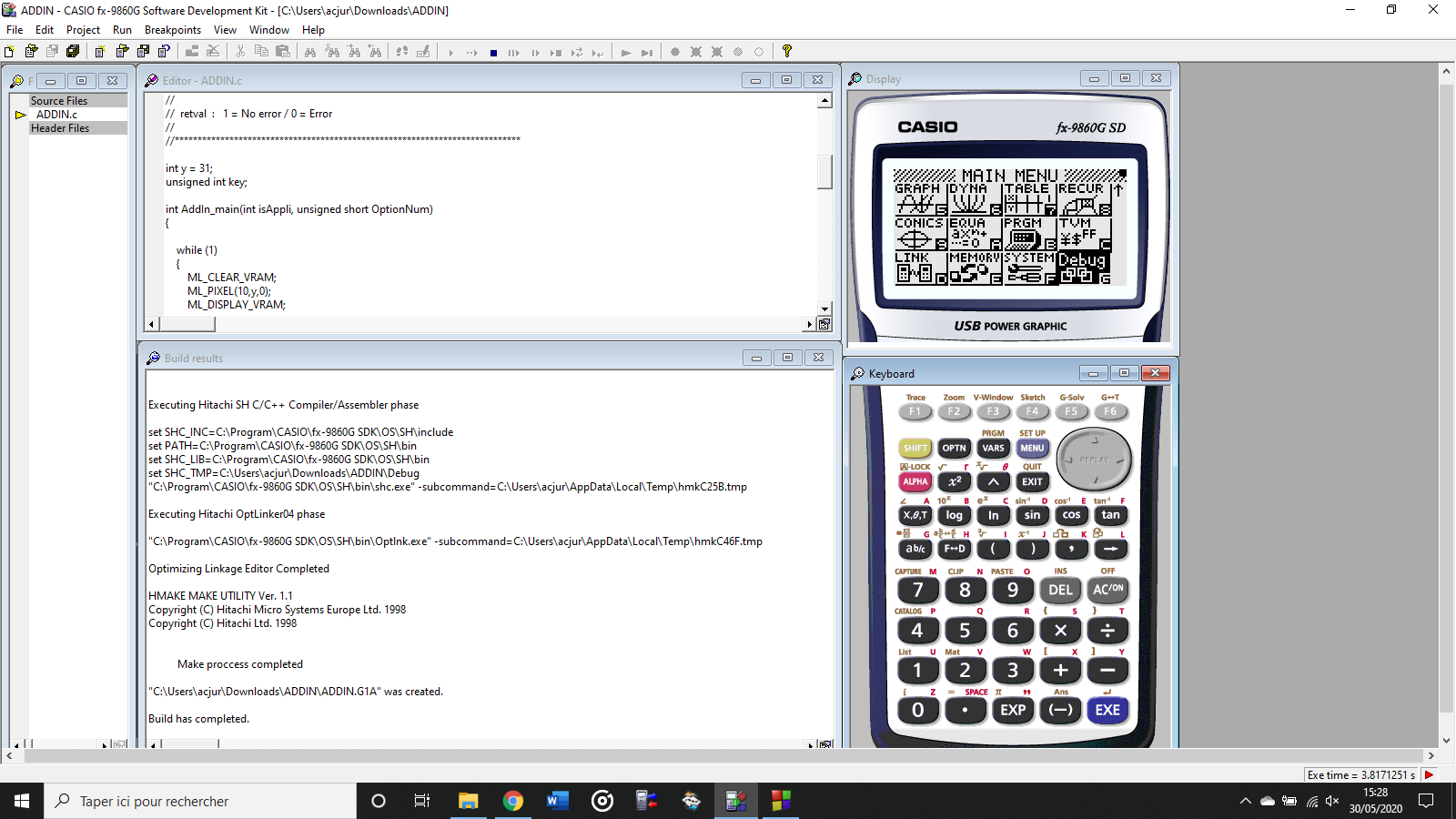Open the Breakpoints menu

point(173,30)
